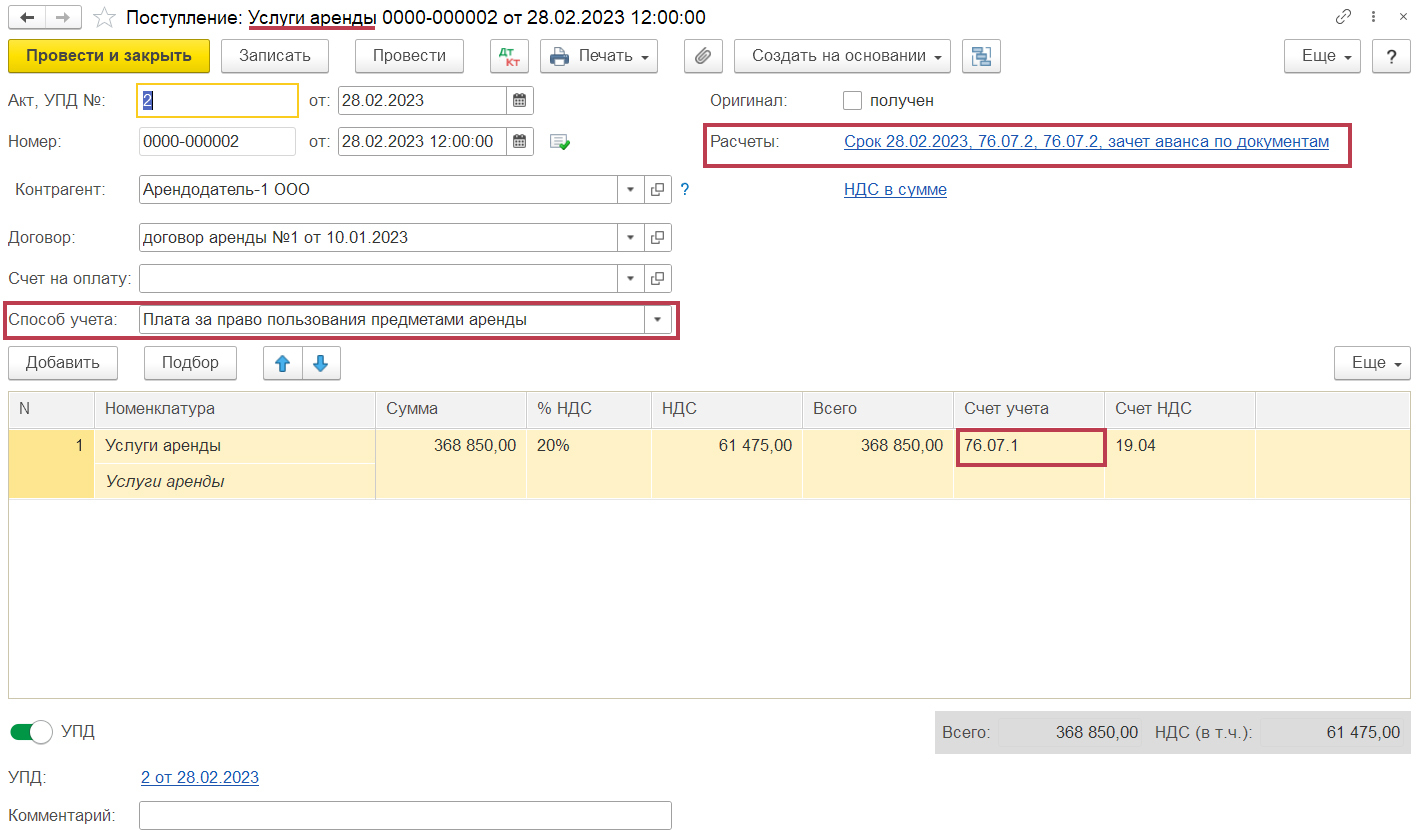Open the НДС в сумме link
The image size is (1421, 836).
pyautogui.click(x=895, y=189)
